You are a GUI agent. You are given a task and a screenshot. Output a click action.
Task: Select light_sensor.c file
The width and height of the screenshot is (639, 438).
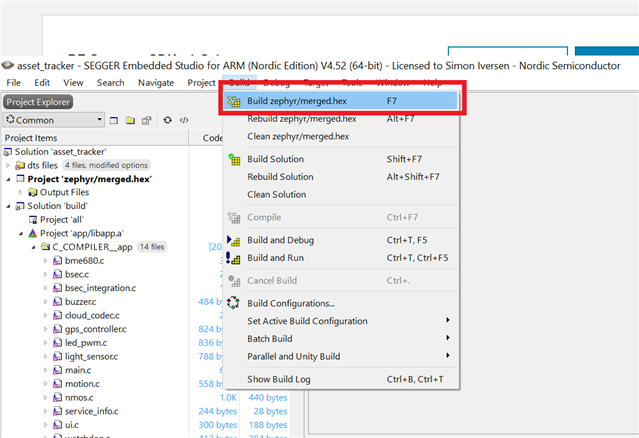pos(91,357)
